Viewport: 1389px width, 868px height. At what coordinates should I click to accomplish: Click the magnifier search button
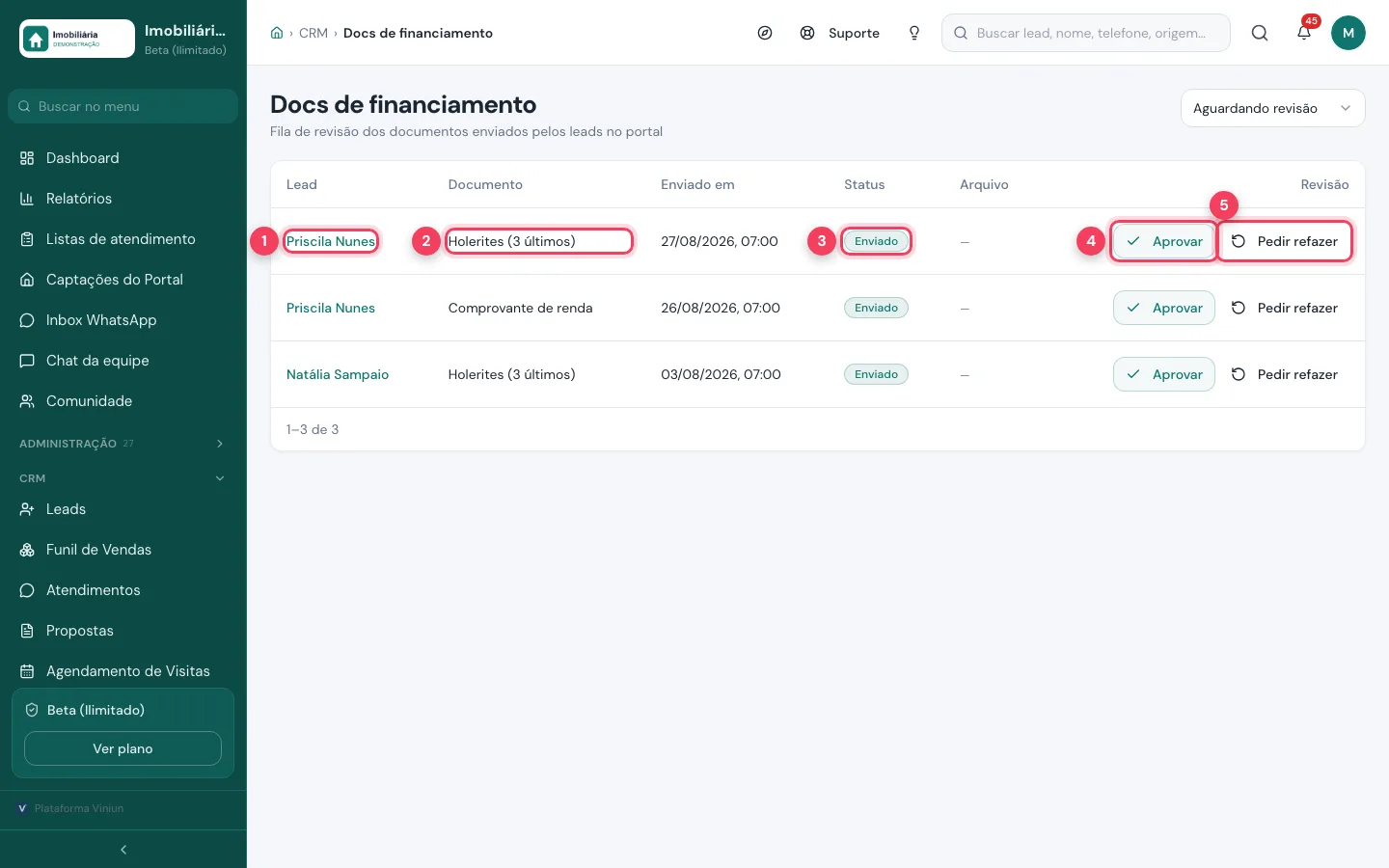click(x=1260, y=33)
